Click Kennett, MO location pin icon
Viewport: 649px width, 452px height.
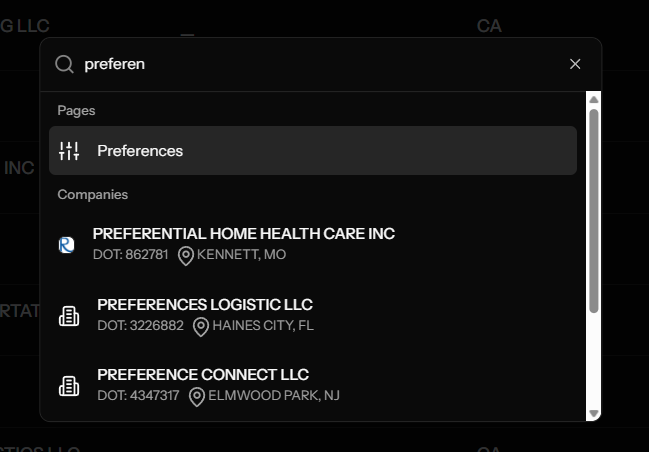[185, 255]
